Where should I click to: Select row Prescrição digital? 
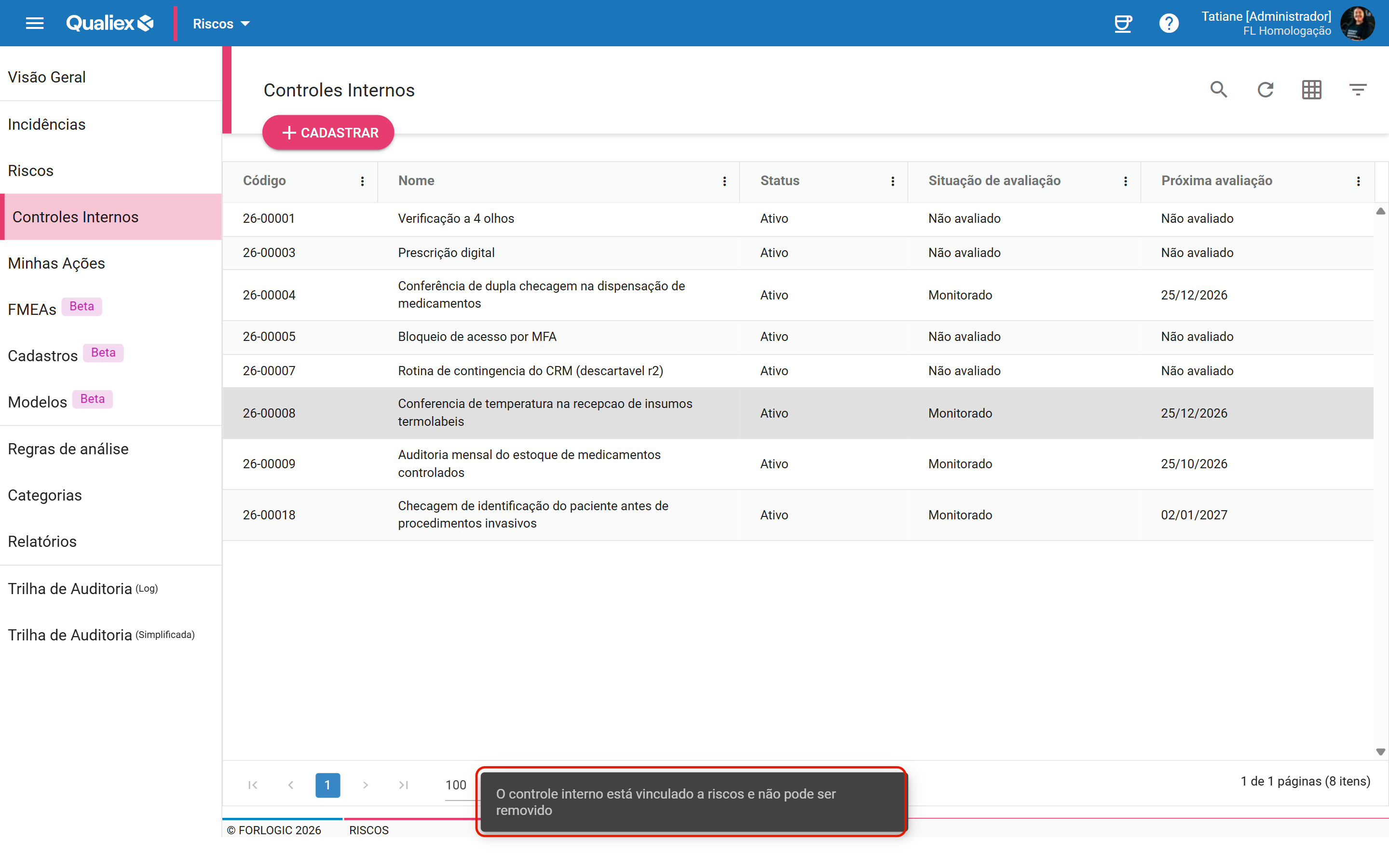coord(798,253)
